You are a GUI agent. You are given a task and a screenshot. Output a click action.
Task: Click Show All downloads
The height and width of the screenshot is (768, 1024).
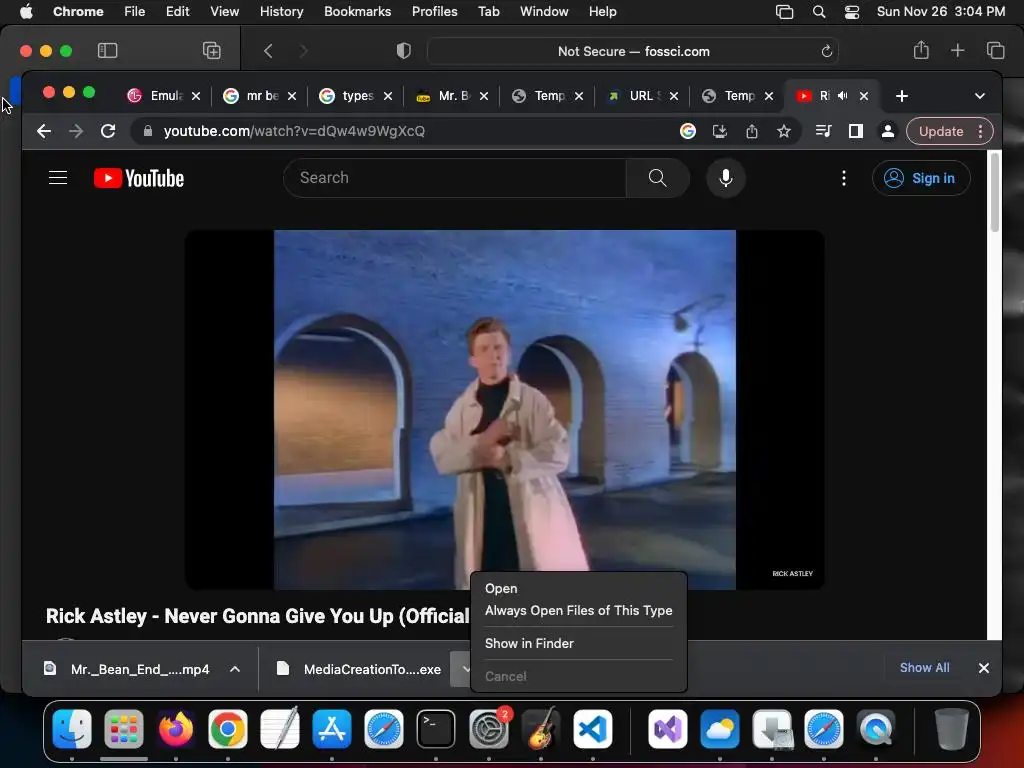pos(924,667)
